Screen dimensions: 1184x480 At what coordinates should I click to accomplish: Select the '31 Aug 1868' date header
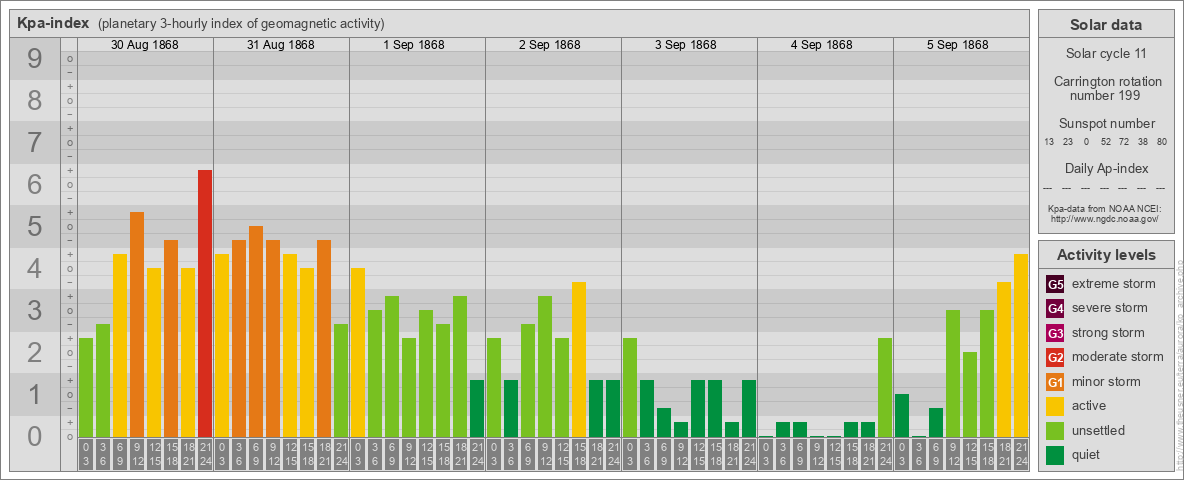click(281, 45)
